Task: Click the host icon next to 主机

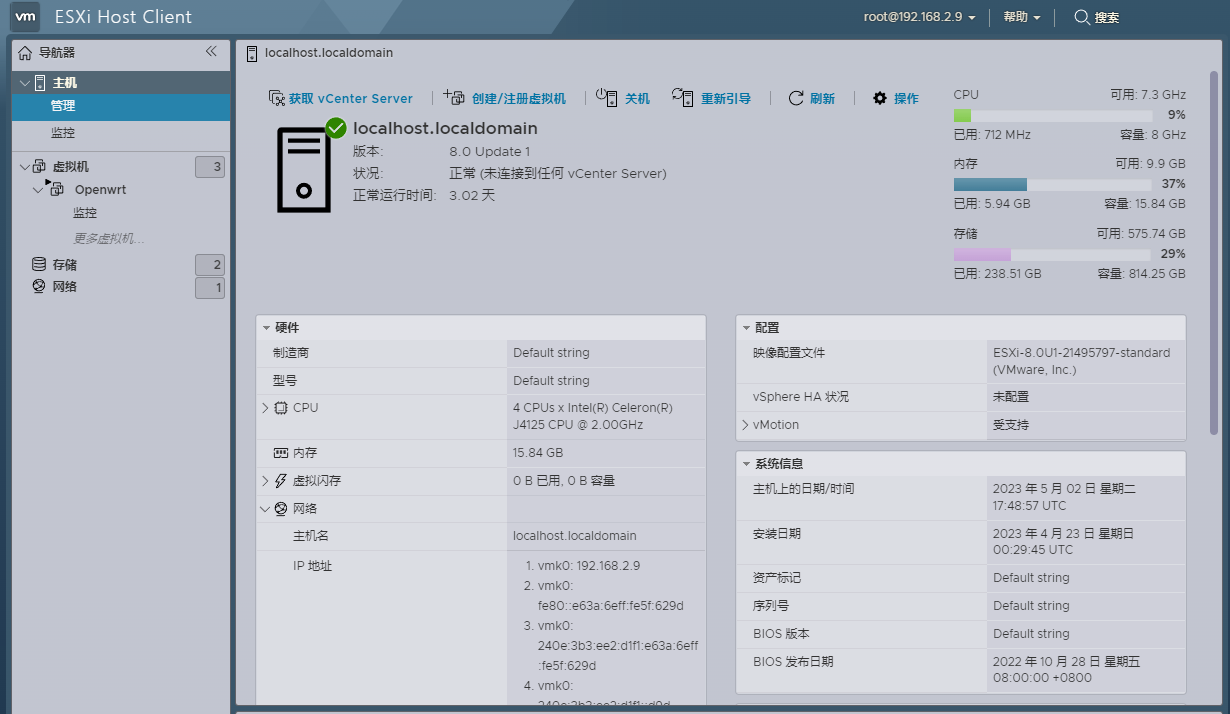Action: pyautogui.click(x=41, y=83)
